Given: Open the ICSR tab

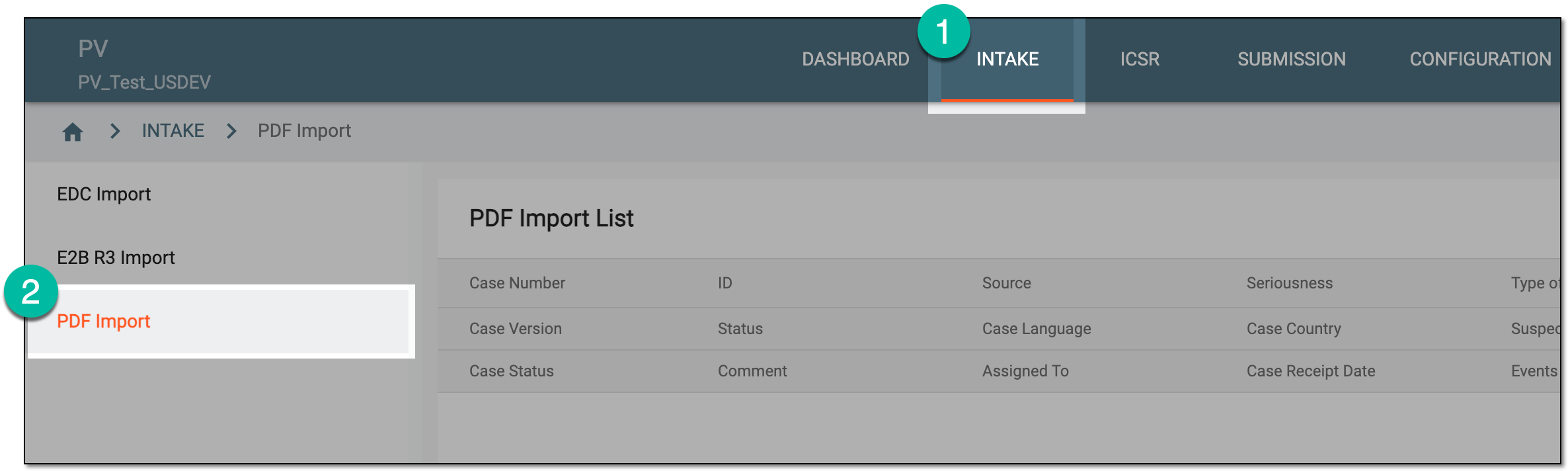Looking at the screenshot, I should [x=1140, y=60].
